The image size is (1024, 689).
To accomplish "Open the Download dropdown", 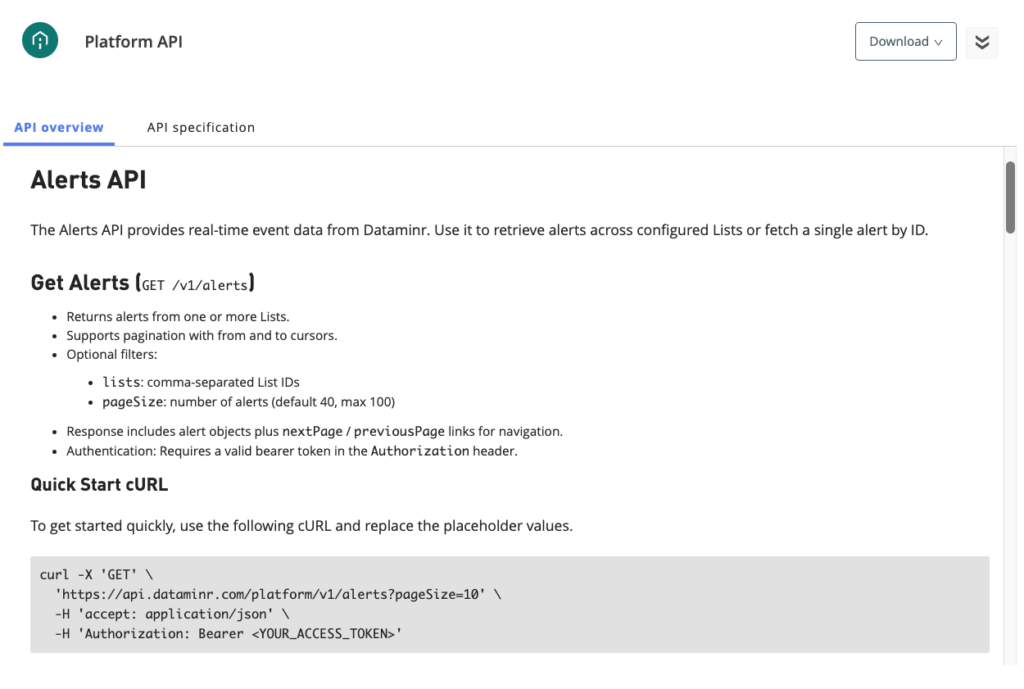I will tap(905, 42).
